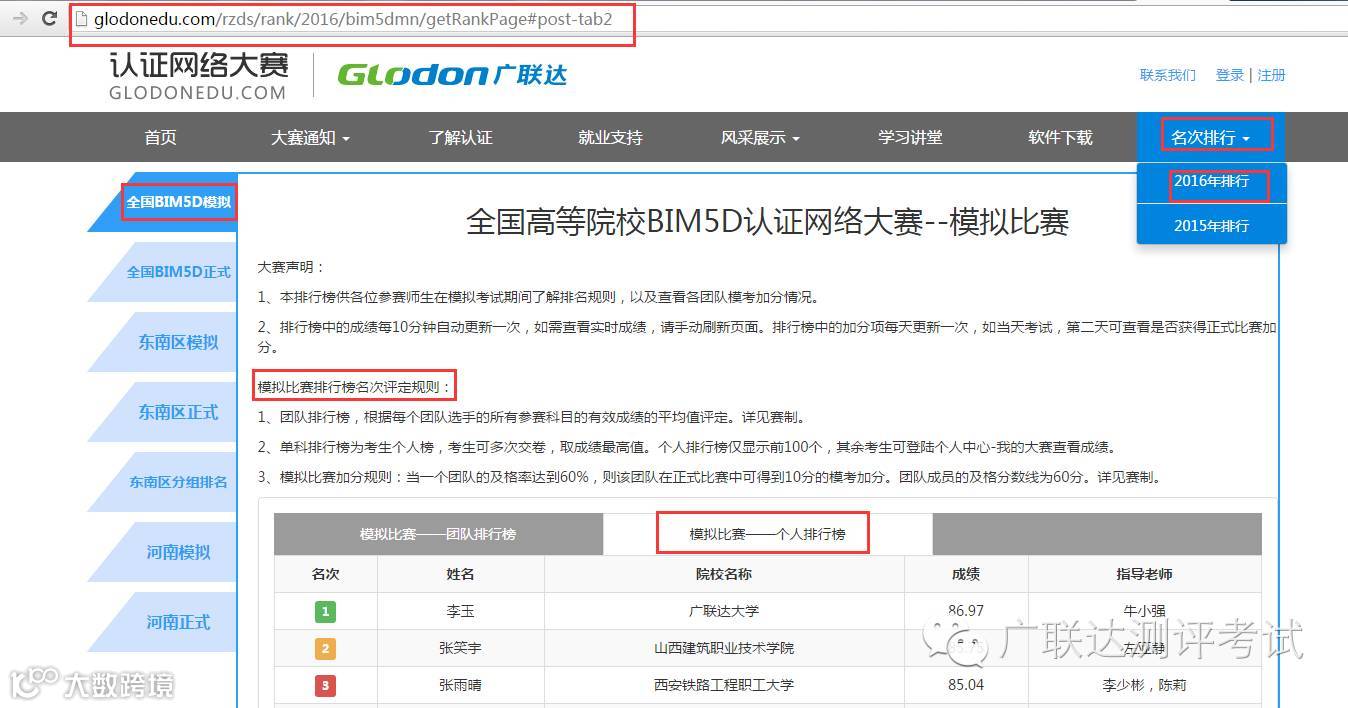Click the score cell 86.97
Screen dimensions: 1348x708
(966, 610)
